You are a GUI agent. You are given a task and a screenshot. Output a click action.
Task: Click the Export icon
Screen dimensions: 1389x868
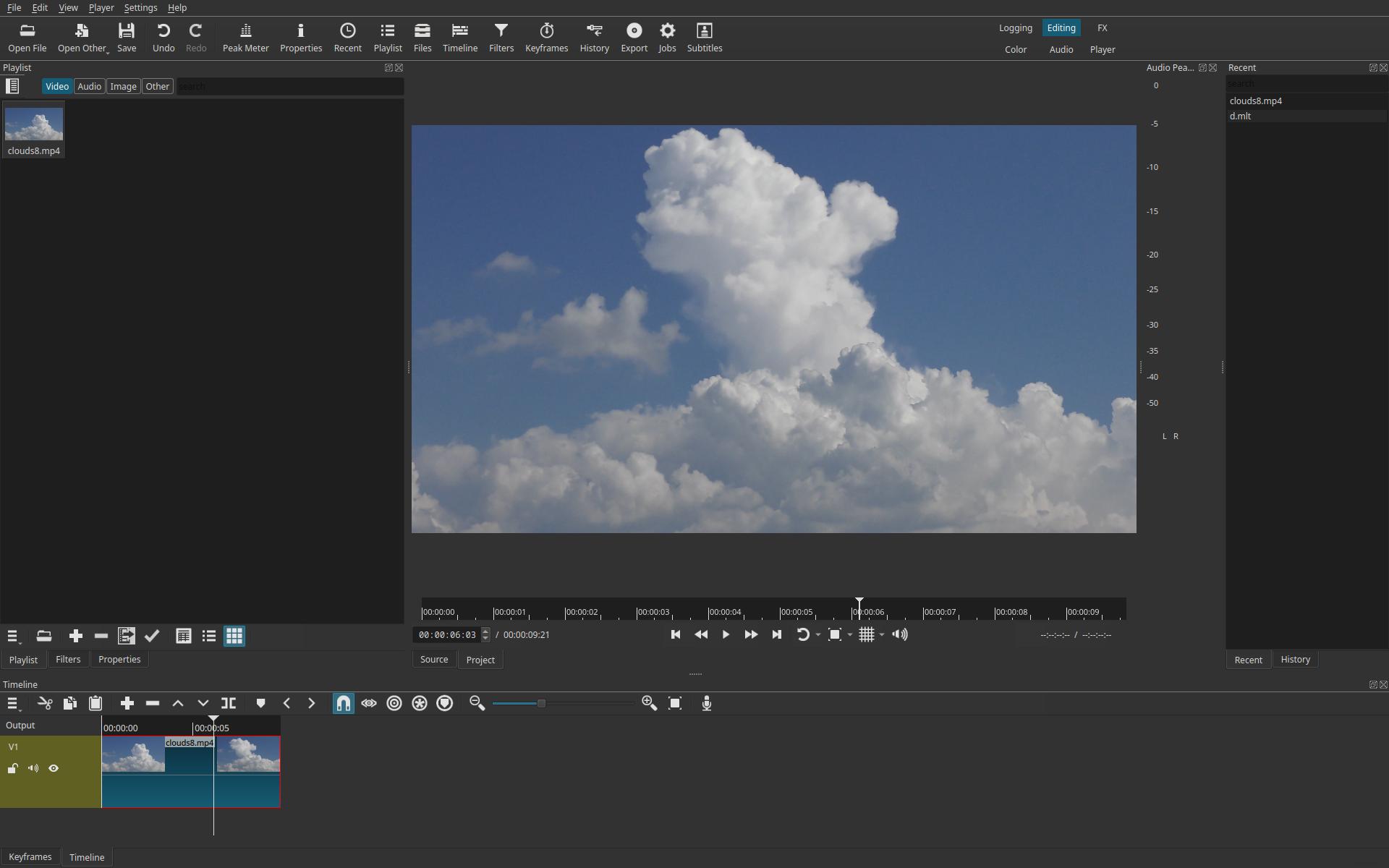point(634,31)
